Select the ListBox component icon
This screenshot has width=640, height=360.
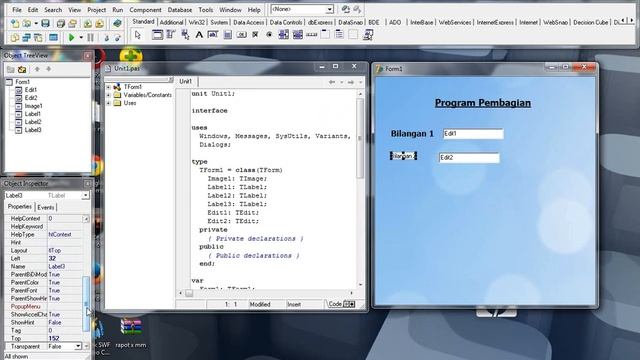(x=283, y=35)
